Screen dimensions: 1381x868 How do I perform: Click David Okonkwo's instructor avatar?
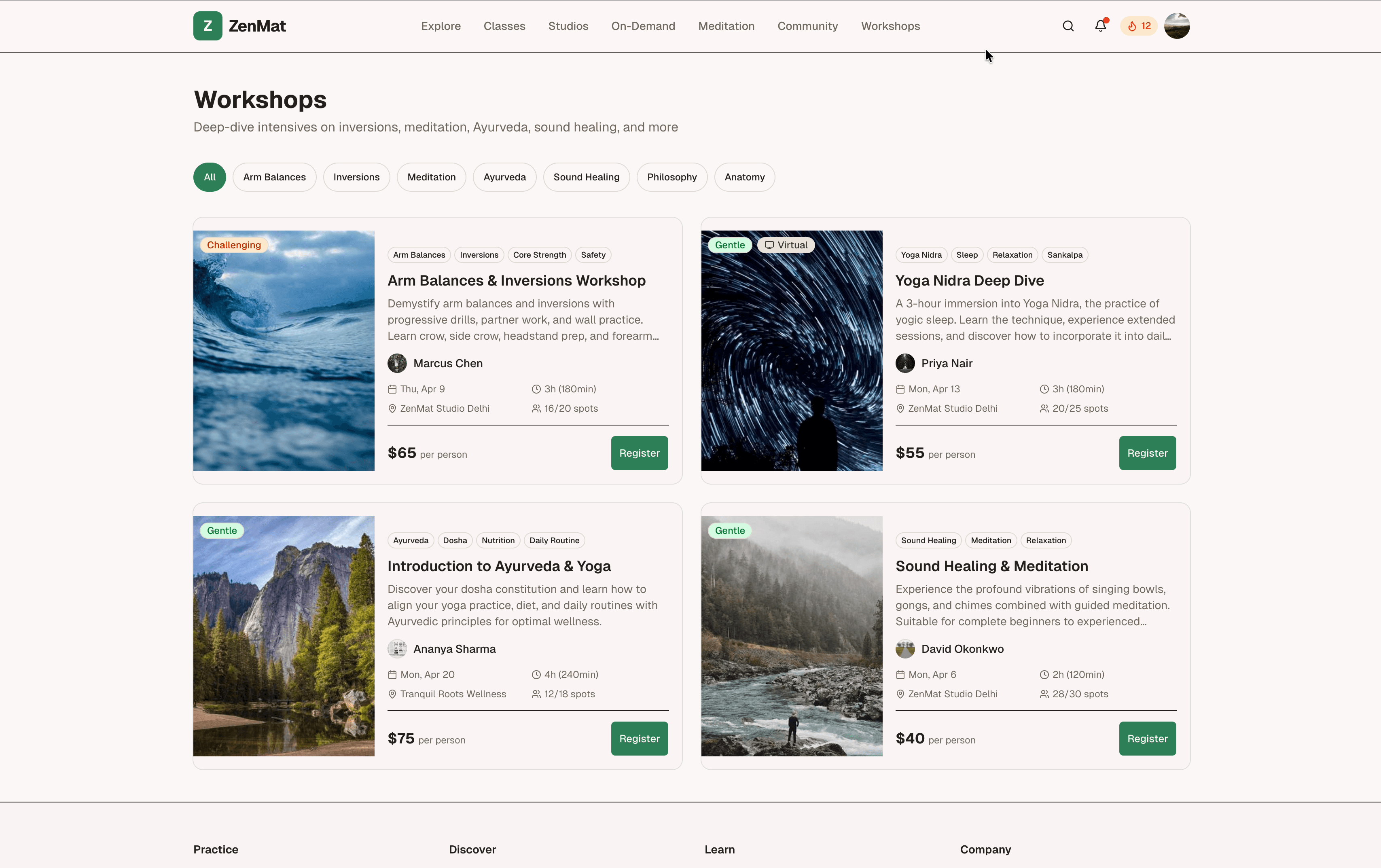tap(905, 648)
